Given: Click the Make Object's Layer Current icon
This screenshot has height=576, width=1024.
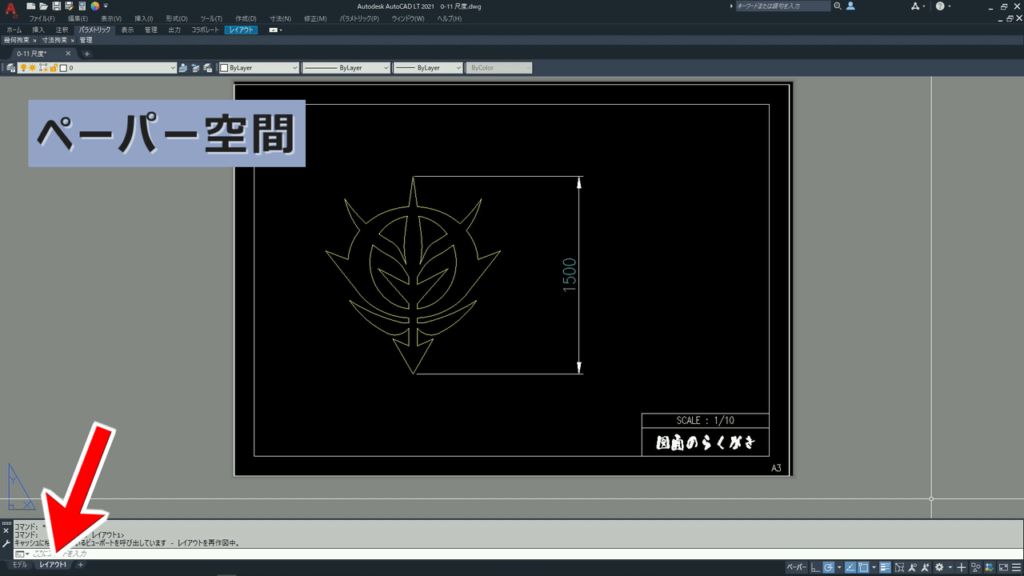Looking at the screenshot, I should pos(183,68).
